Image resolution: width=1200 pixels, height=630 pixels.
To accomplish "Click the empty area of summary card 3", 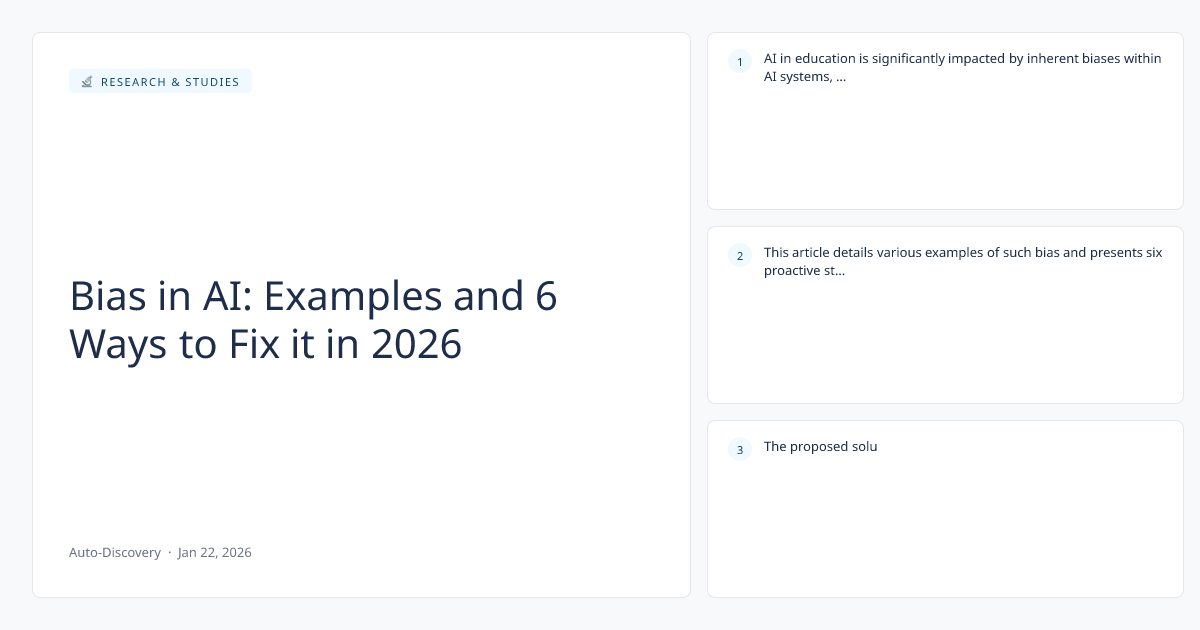I will pyautogui.click(x=945, y=530).
